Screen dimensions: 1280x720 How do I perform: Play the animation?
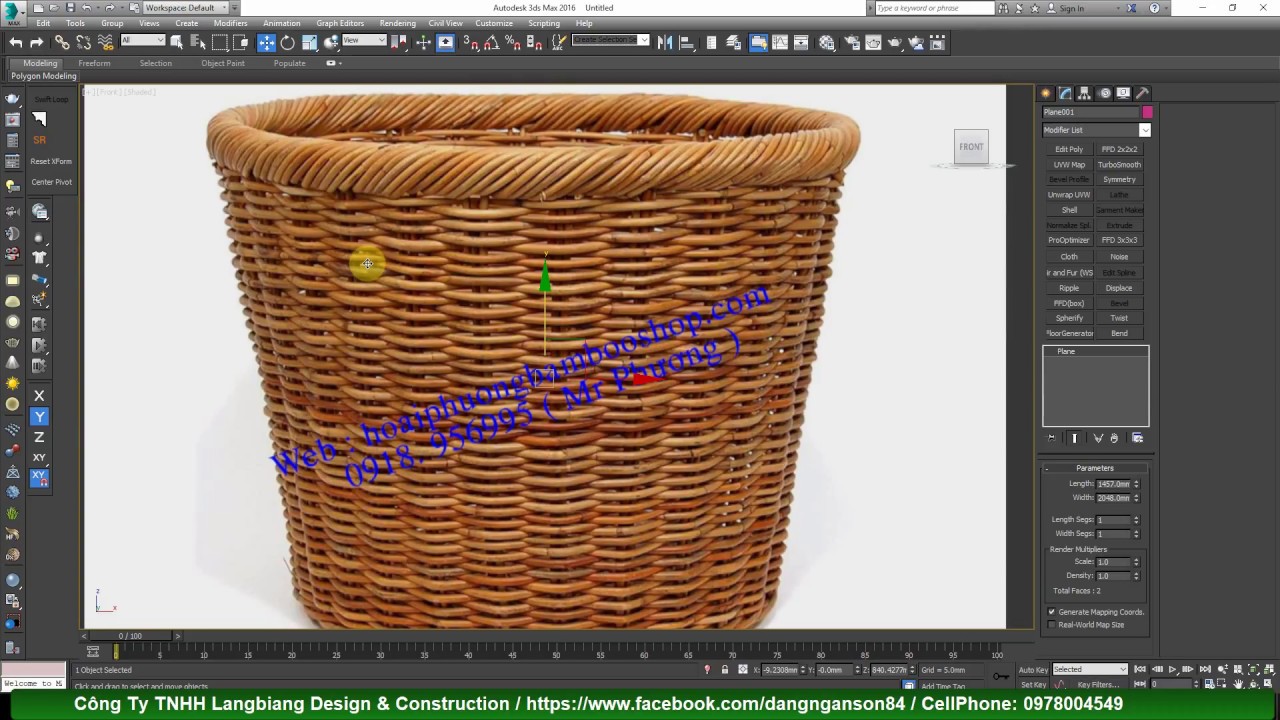(x=1172, y=670)
